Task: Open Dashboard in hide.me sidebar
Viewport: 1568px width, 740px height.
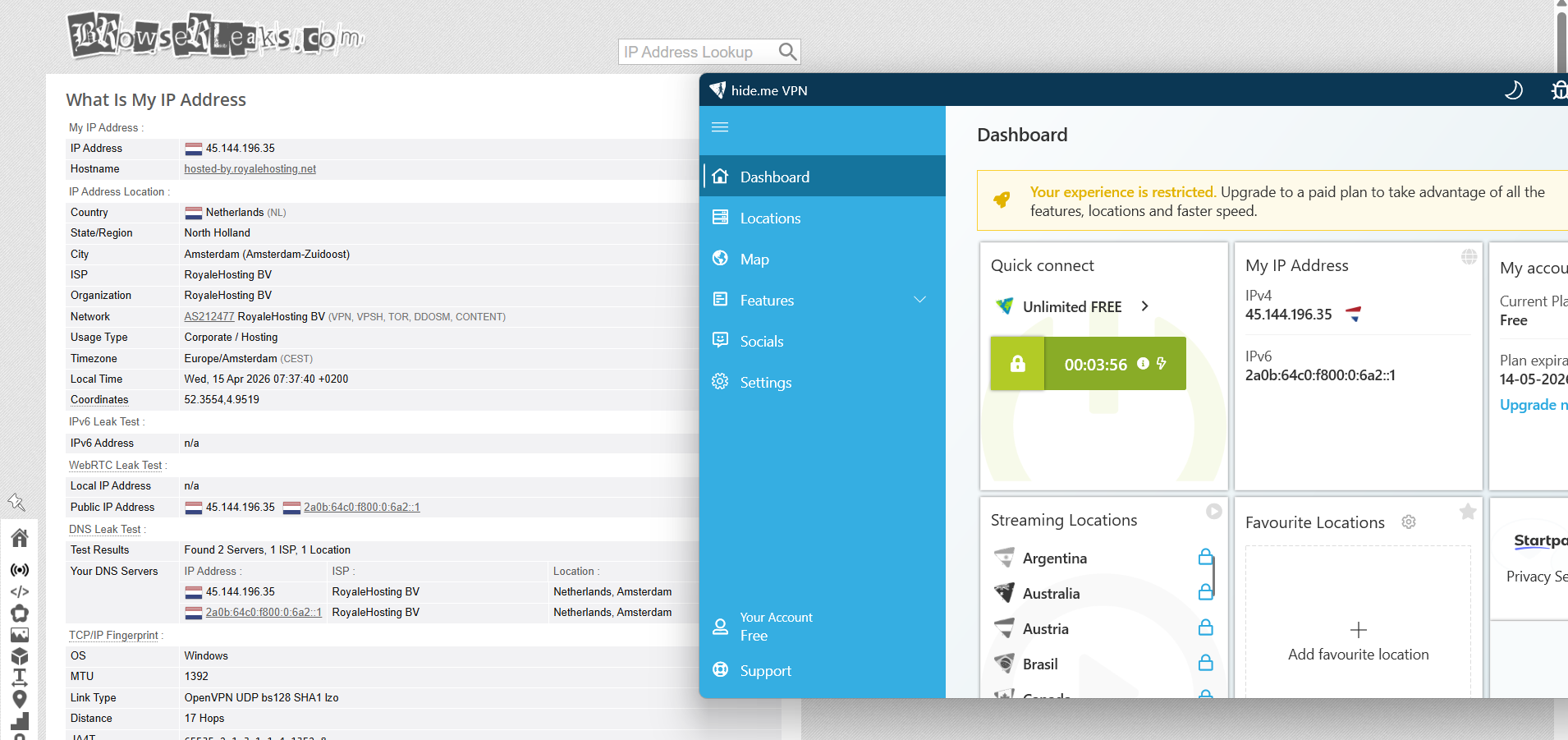Action: click(824, 177)
